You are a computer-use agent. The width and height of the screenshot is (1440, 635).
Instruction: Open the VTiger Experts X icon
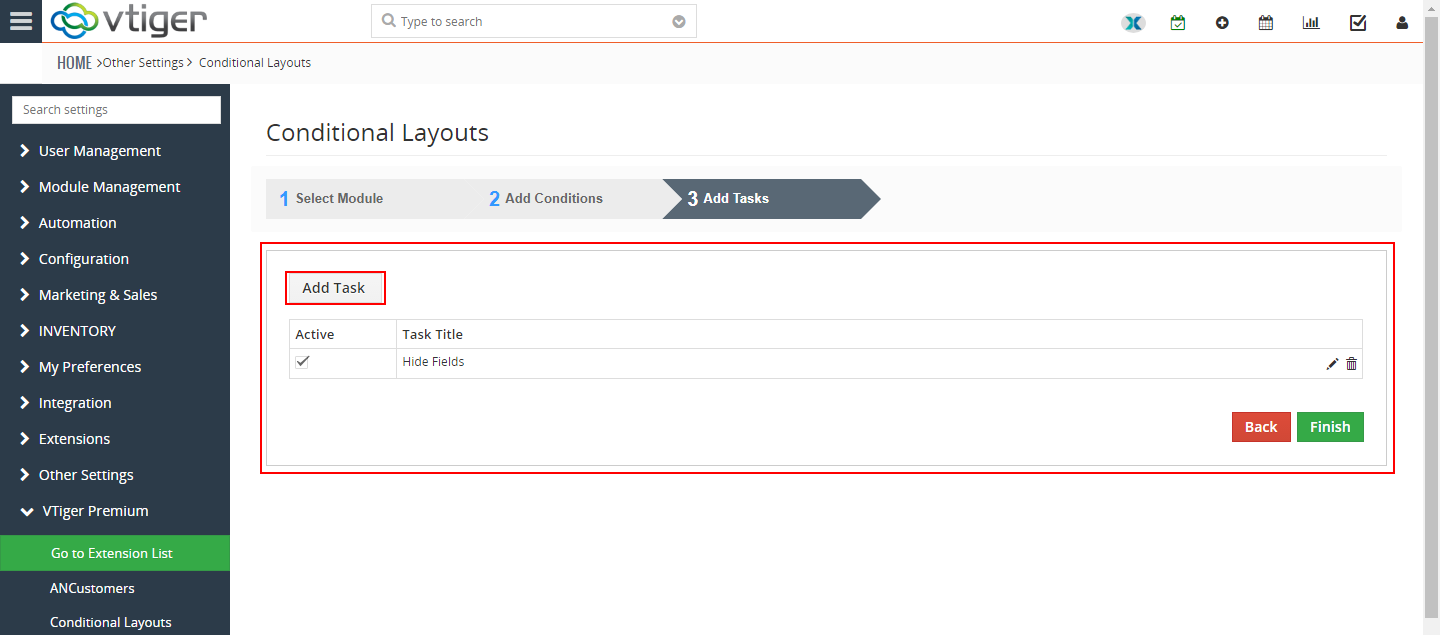pyautogui.click(x=1133, y=22)
